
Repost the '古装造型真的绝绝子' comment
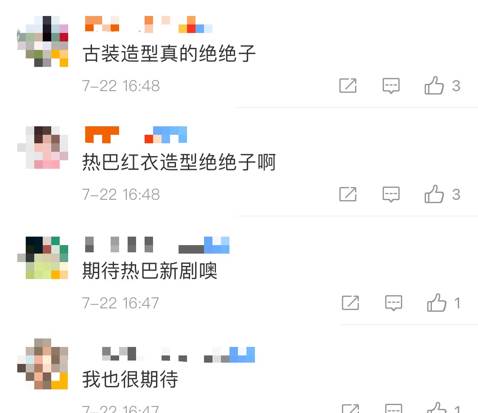pos(348,86)
